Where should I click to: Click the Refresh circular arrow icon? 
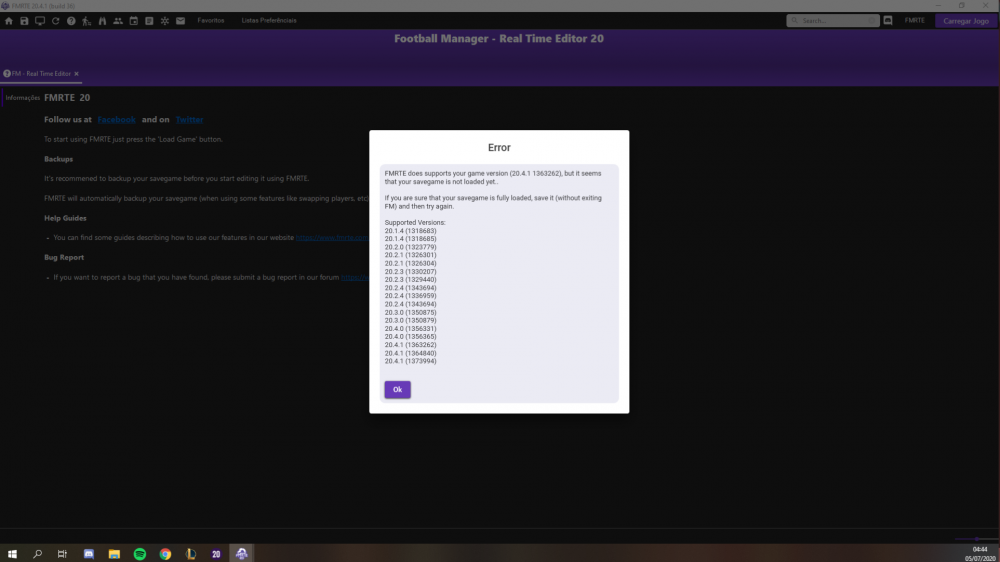[x=55, y=21]
